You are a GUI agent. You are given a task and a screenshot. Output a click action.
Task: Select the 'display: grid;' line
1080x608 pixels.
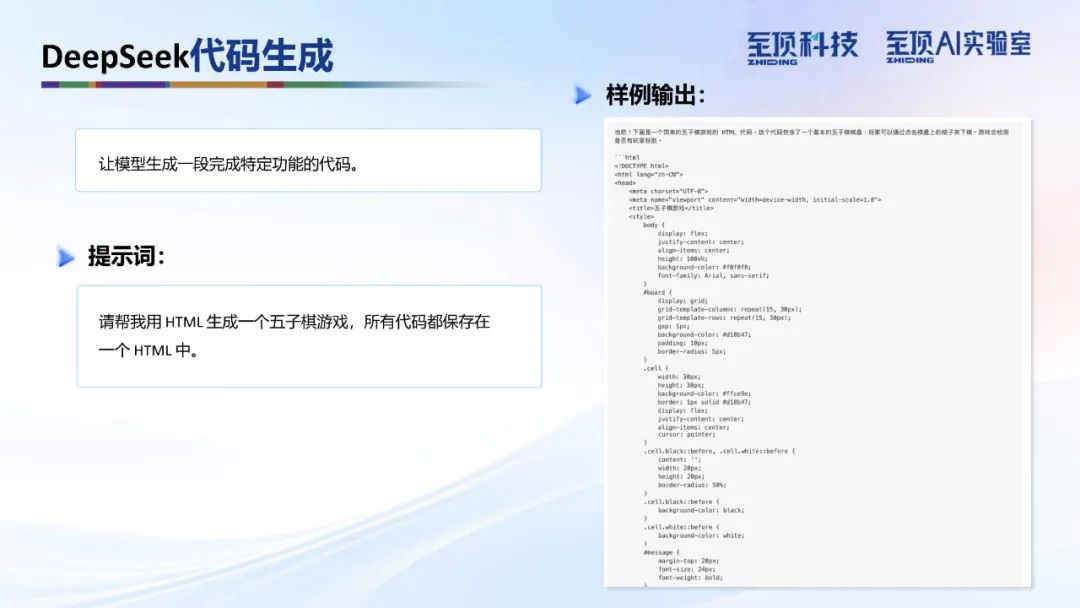coord(683,301)
